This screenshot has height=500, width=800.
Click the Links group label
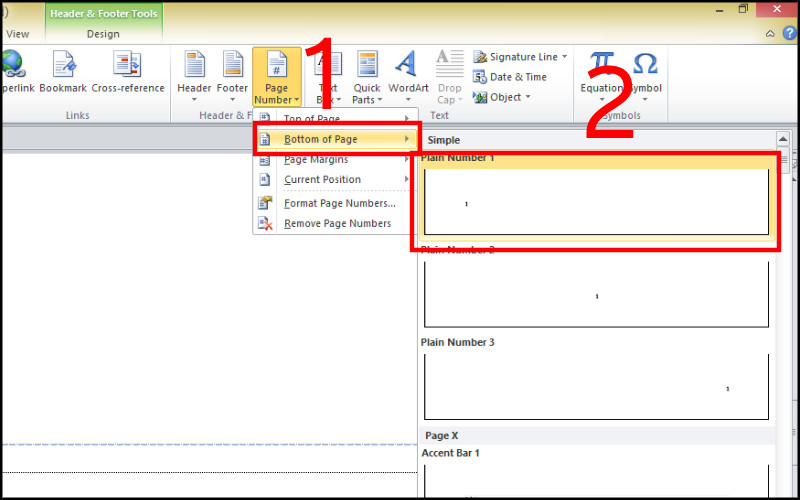(78, 115)
